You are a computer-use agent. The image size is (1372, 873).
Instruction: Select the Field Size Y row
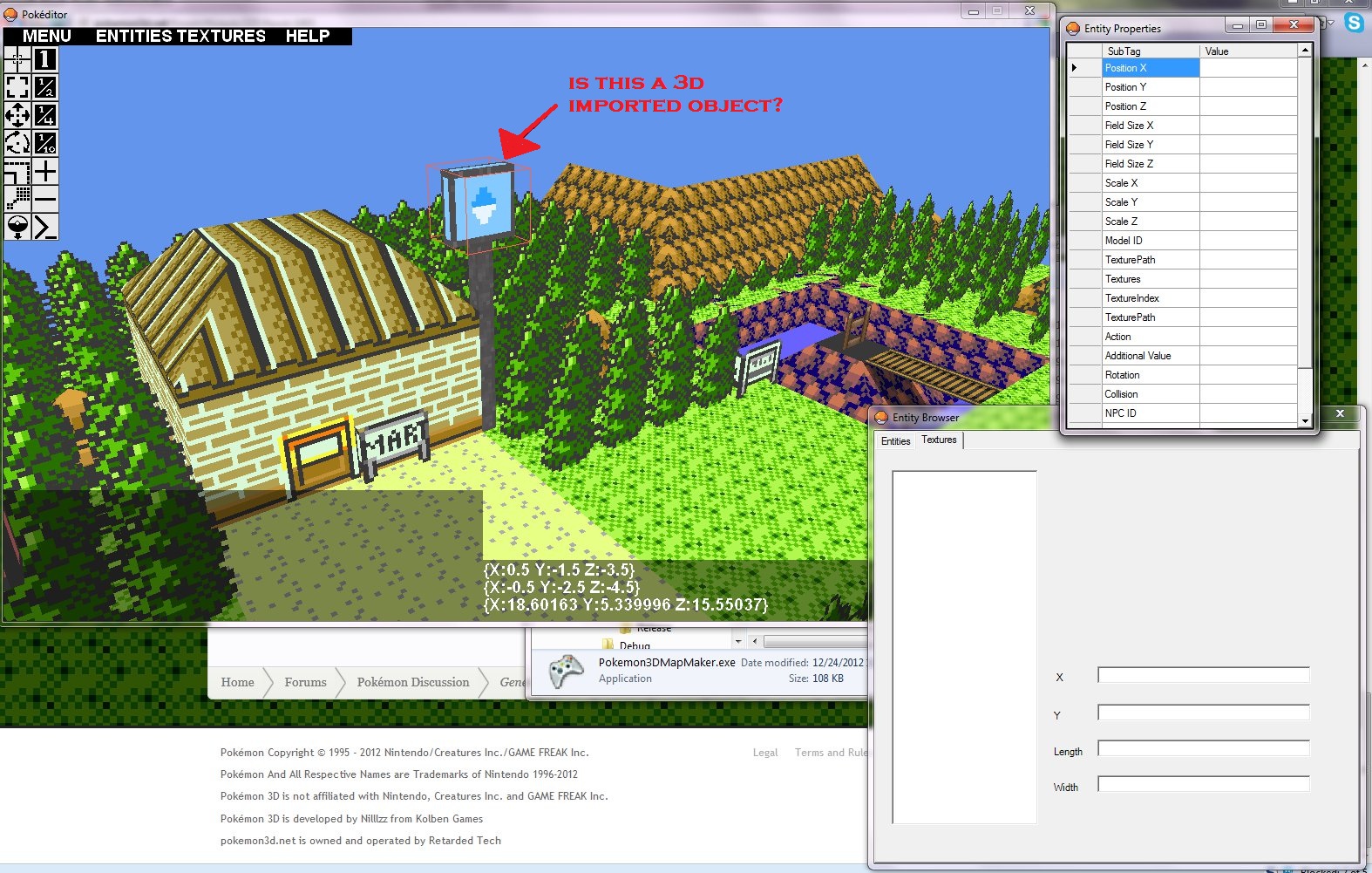(x=1182, y=145)
